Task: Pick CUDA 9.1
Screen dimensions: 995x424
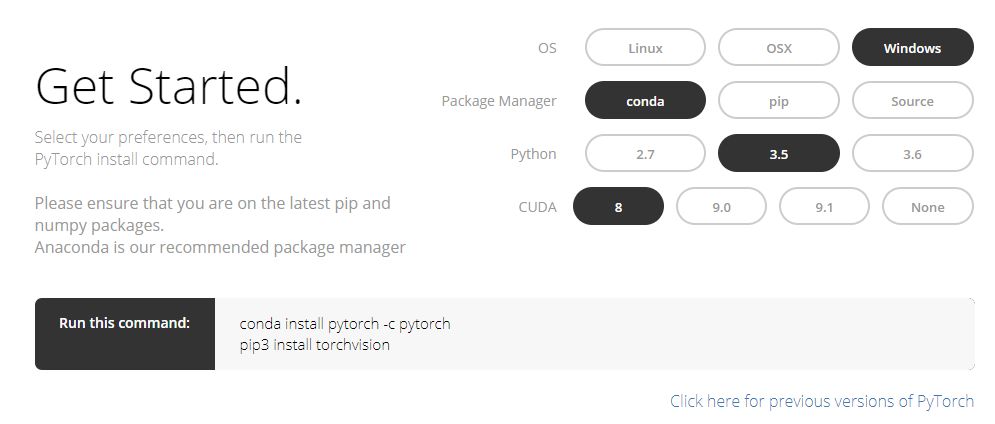Action: click(824, 207)
